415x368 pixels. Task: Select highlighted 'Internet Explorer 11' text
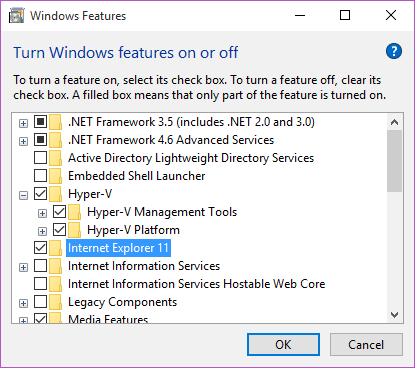pos(118,248)
